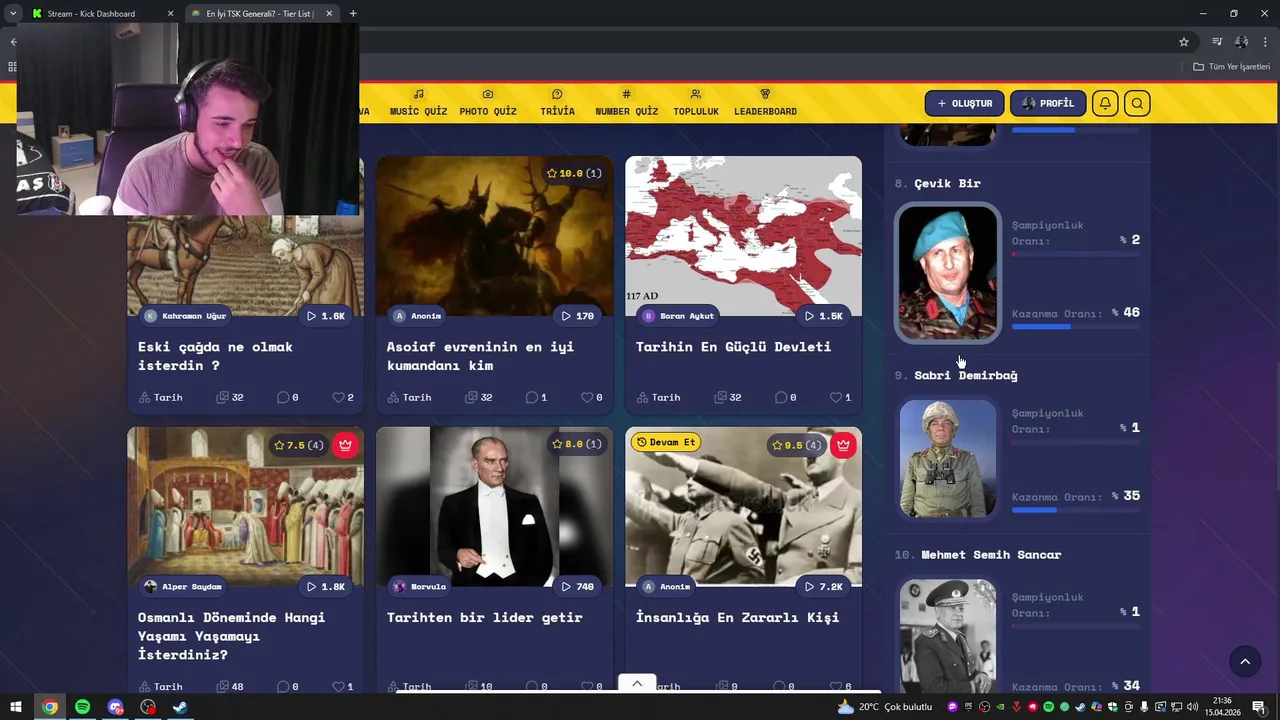Image resolution: width=1280 pixels, height=720 pixels.
Task: Click the site search magnifier icon
Action: tap(1137, 103)
